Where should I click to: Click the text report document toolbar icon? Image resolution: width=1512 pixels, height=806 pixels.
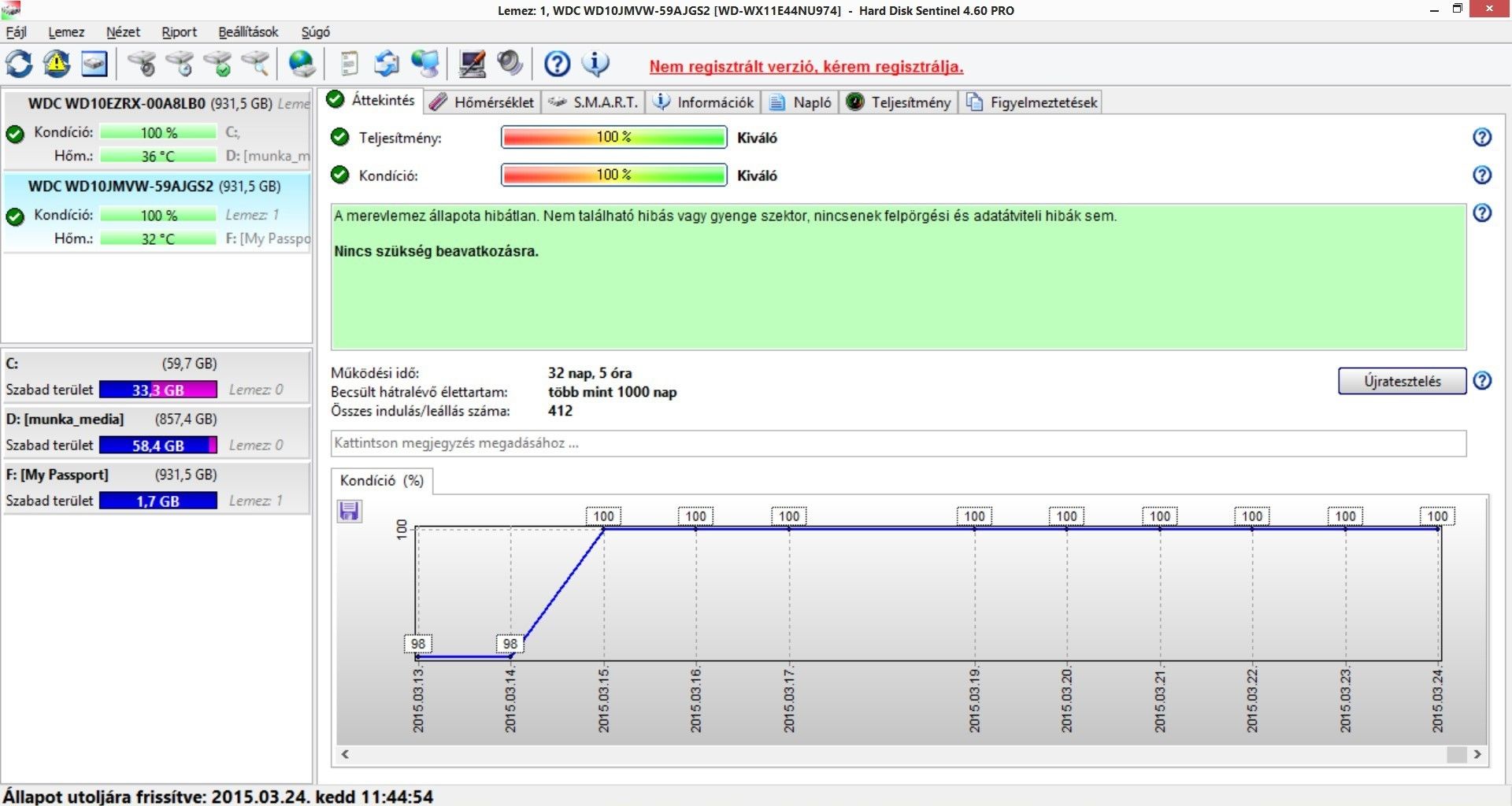pos(350,64)
